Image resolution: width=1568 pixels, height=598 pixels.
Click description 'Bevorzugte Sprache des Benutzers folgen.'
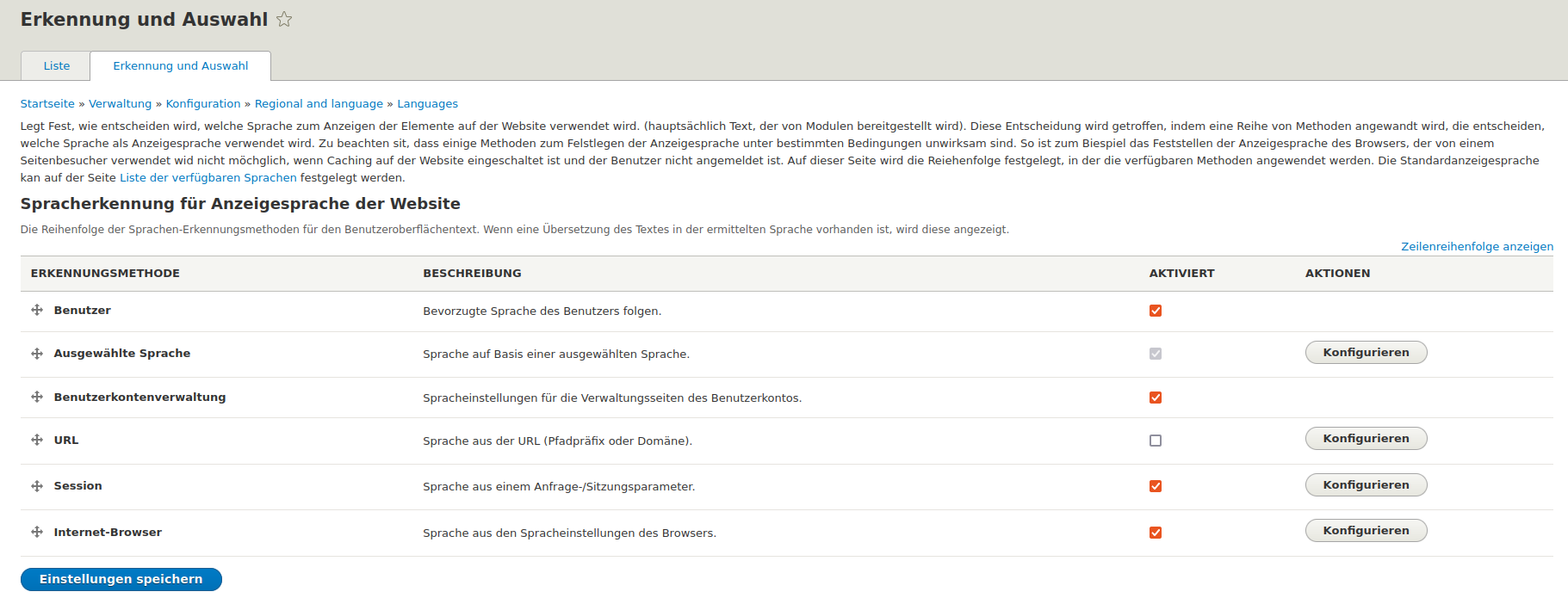pos(542,311)
